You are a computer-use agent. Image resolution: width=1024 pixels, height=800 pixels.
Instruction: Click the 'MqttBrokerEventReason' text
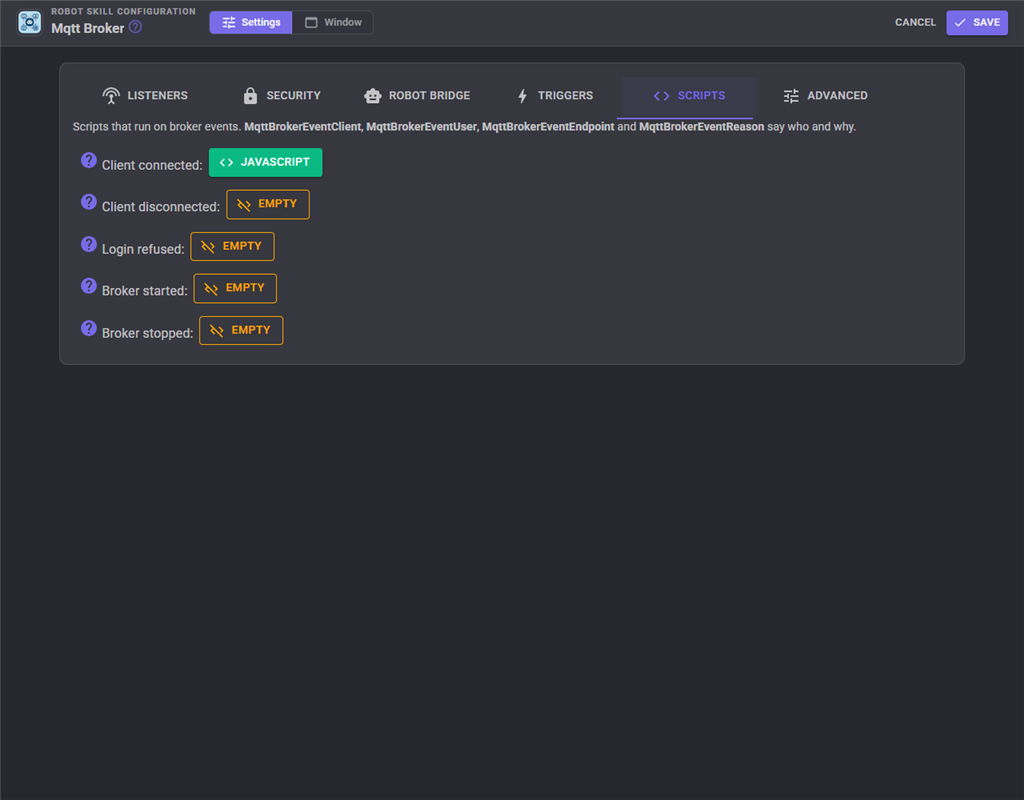[701, 127]
